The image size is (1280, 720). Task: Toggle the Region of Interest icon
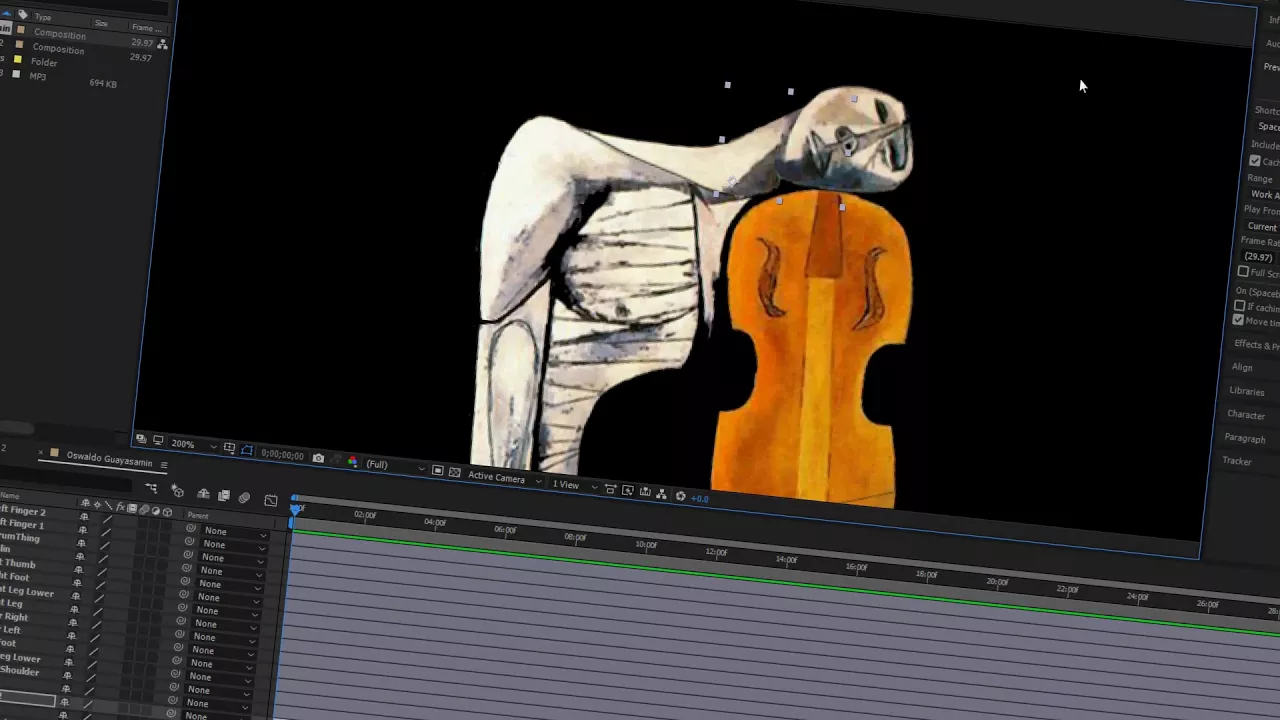point(437,470)
